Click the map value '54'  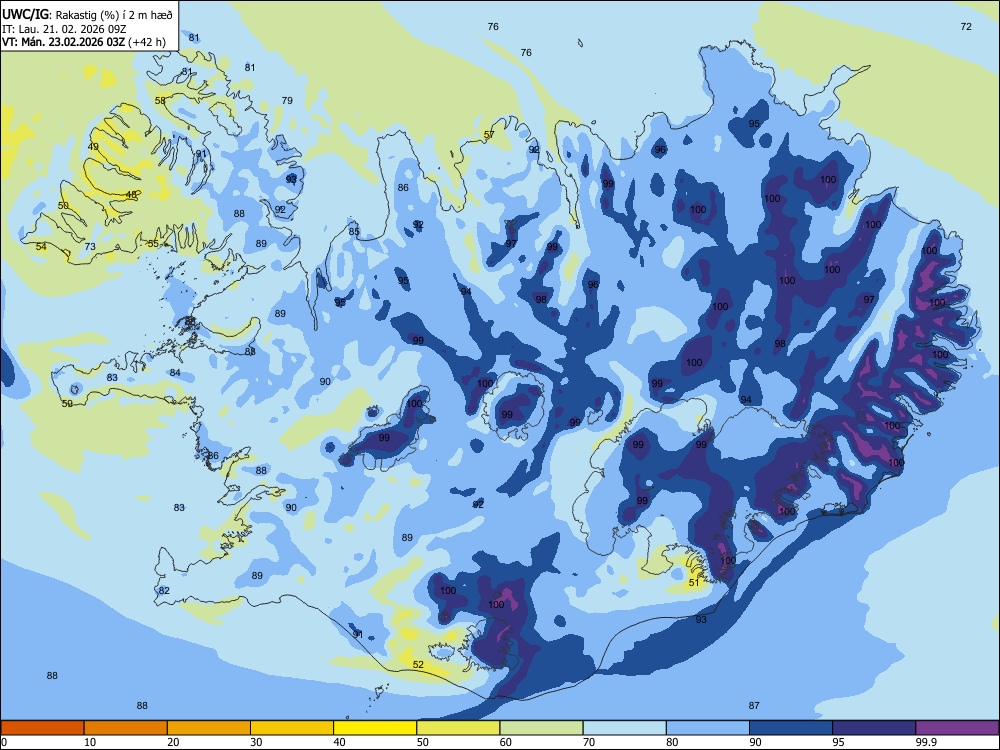pyautogui.click(x=41, y=246)
